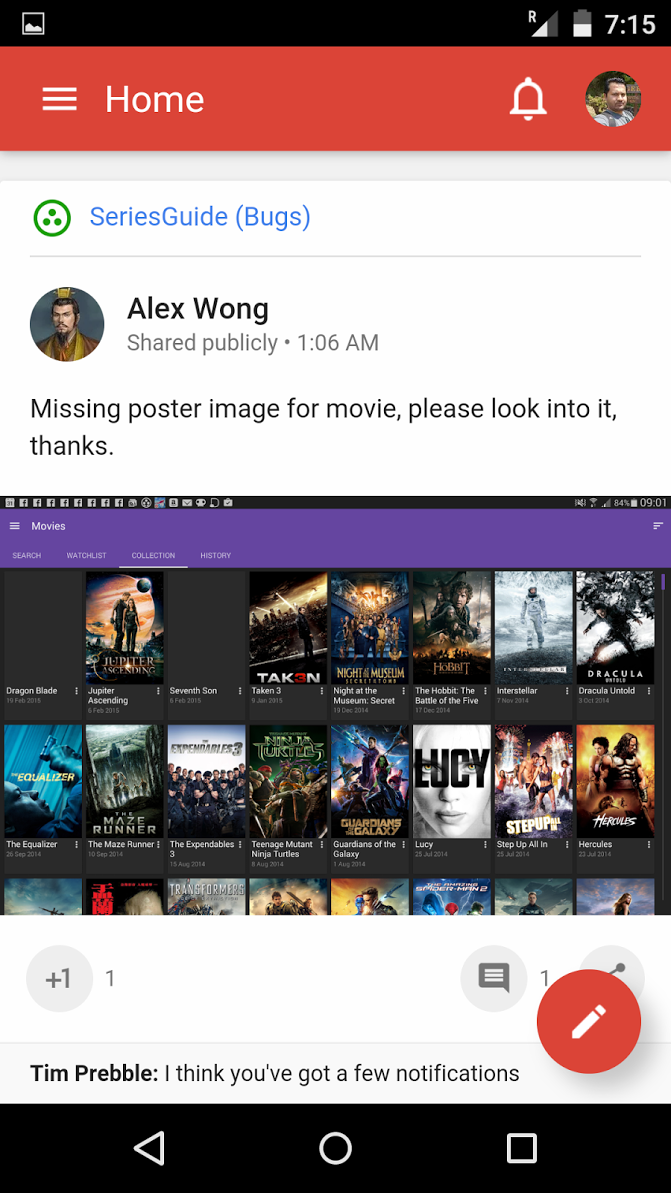Viewport: 671px width, 1193px height.
Task: Open Alex Wong's profile name
Action: [x=198, y=308]
